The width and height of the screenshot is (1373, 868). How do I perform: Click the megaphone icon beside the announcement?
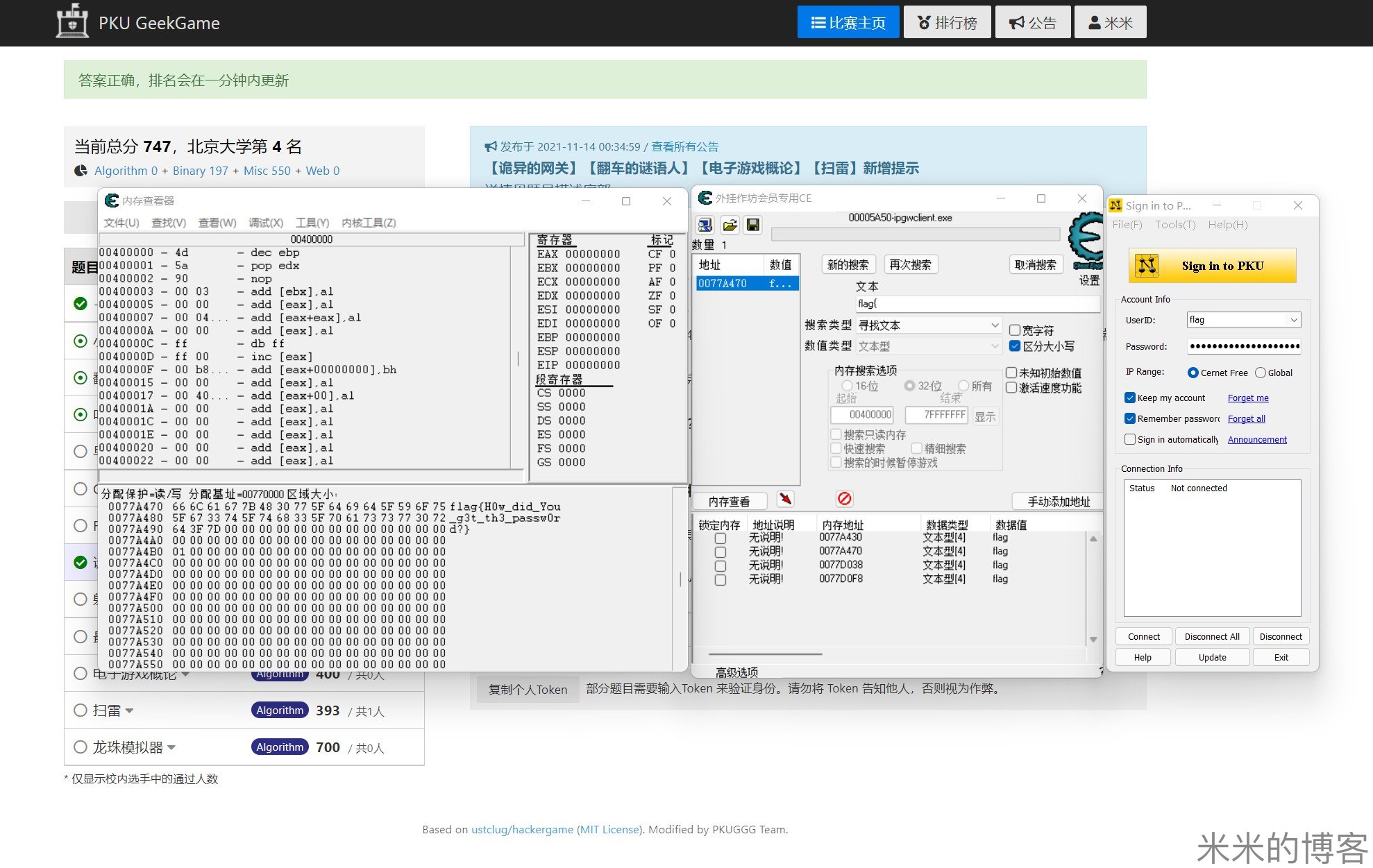491,146
